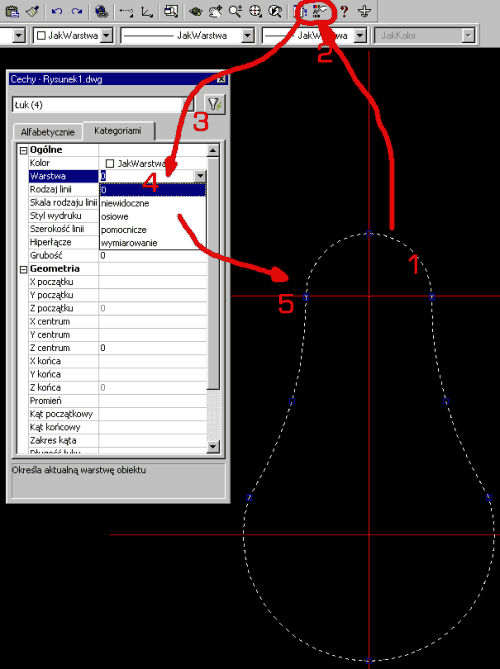Collapse the Ogólne category

tap(23, 150)
